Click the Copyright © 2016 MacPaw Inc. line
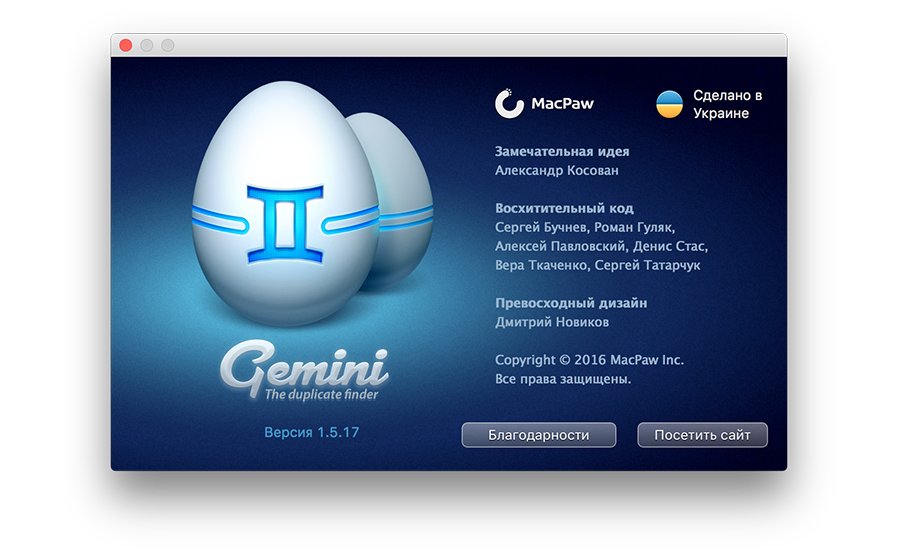The width and height of the screenshot is (900, 555). click(x=589, y=360)
